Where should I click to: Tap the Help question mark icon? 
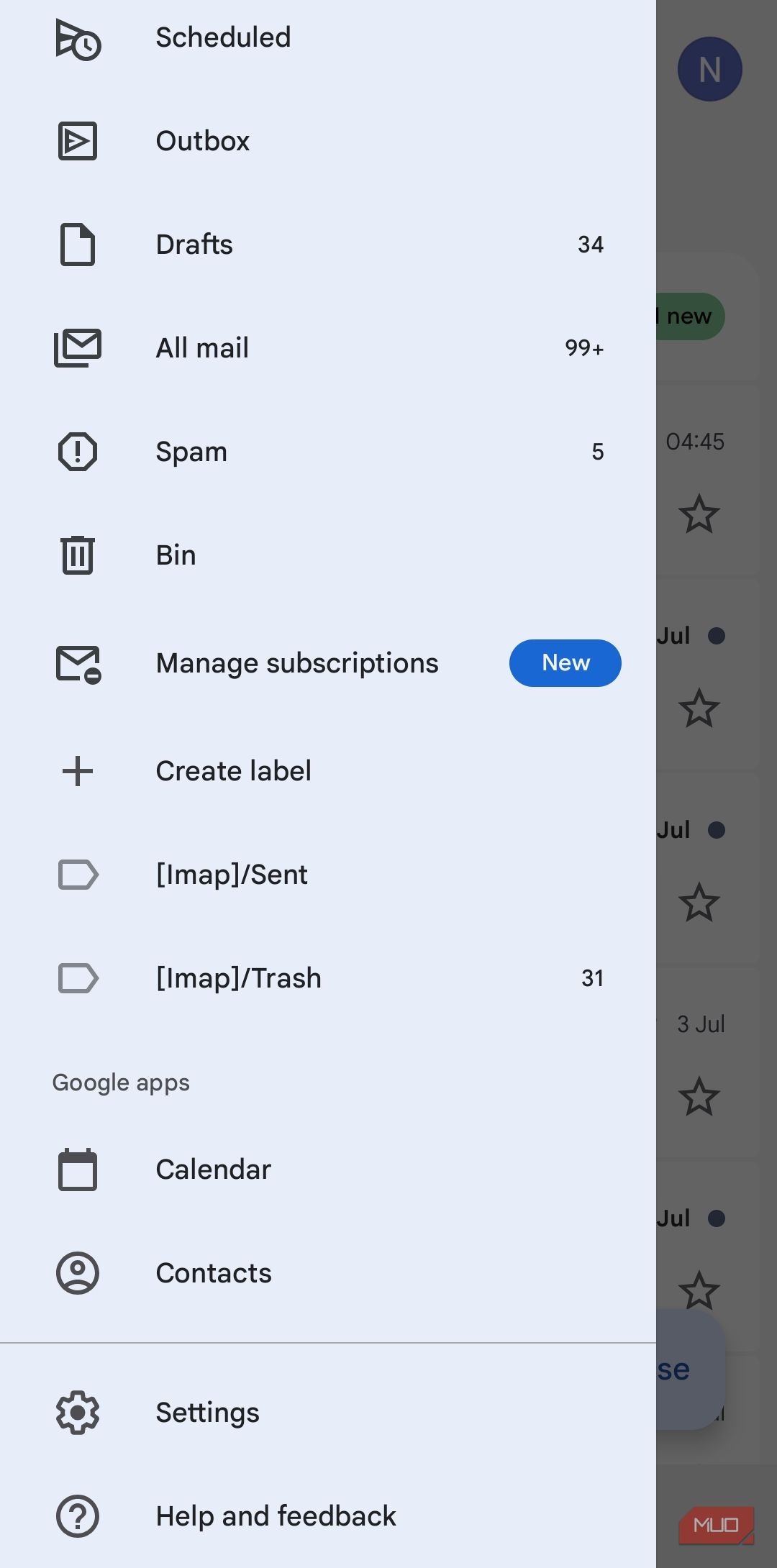point(78,1516)
